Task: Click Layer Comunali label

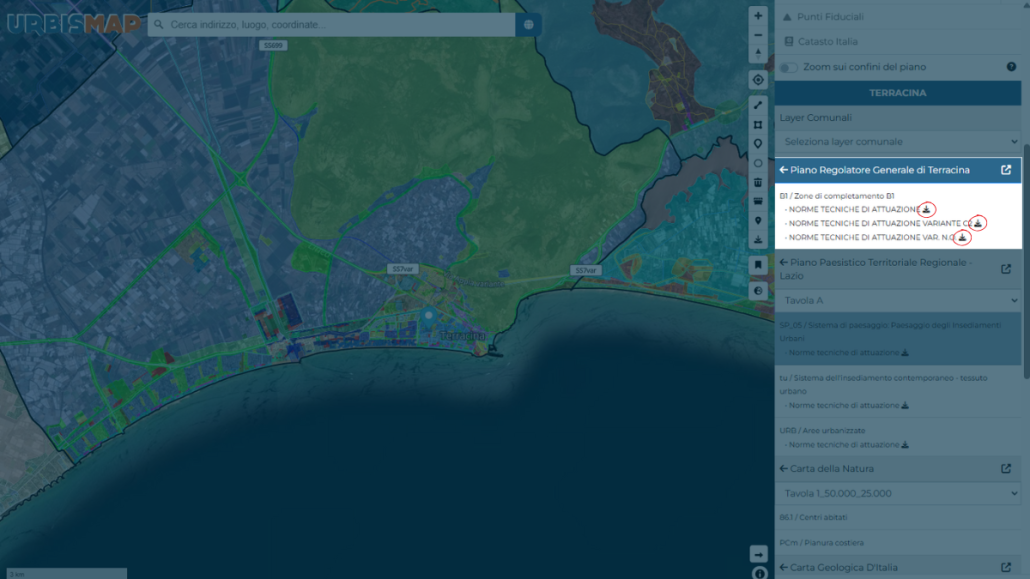Action: [816, 118]
